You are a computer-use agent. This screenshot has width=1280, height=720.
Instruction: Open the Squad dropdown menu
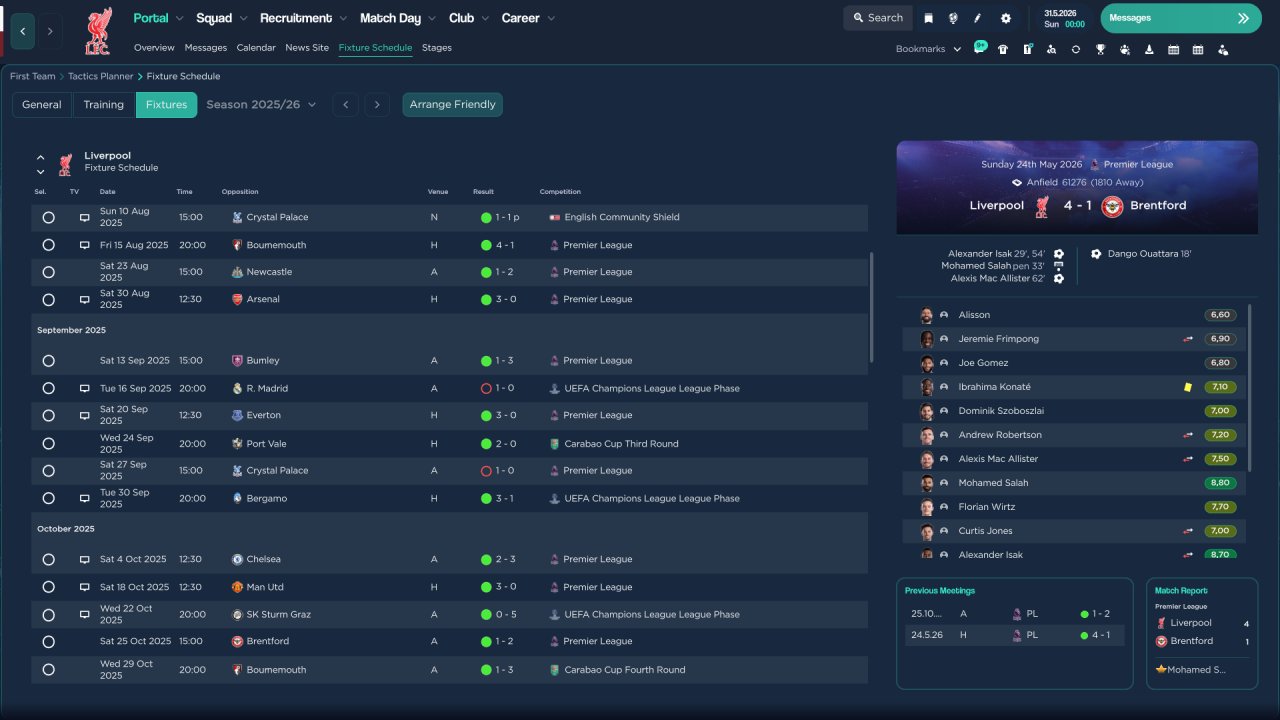point(222,18)
